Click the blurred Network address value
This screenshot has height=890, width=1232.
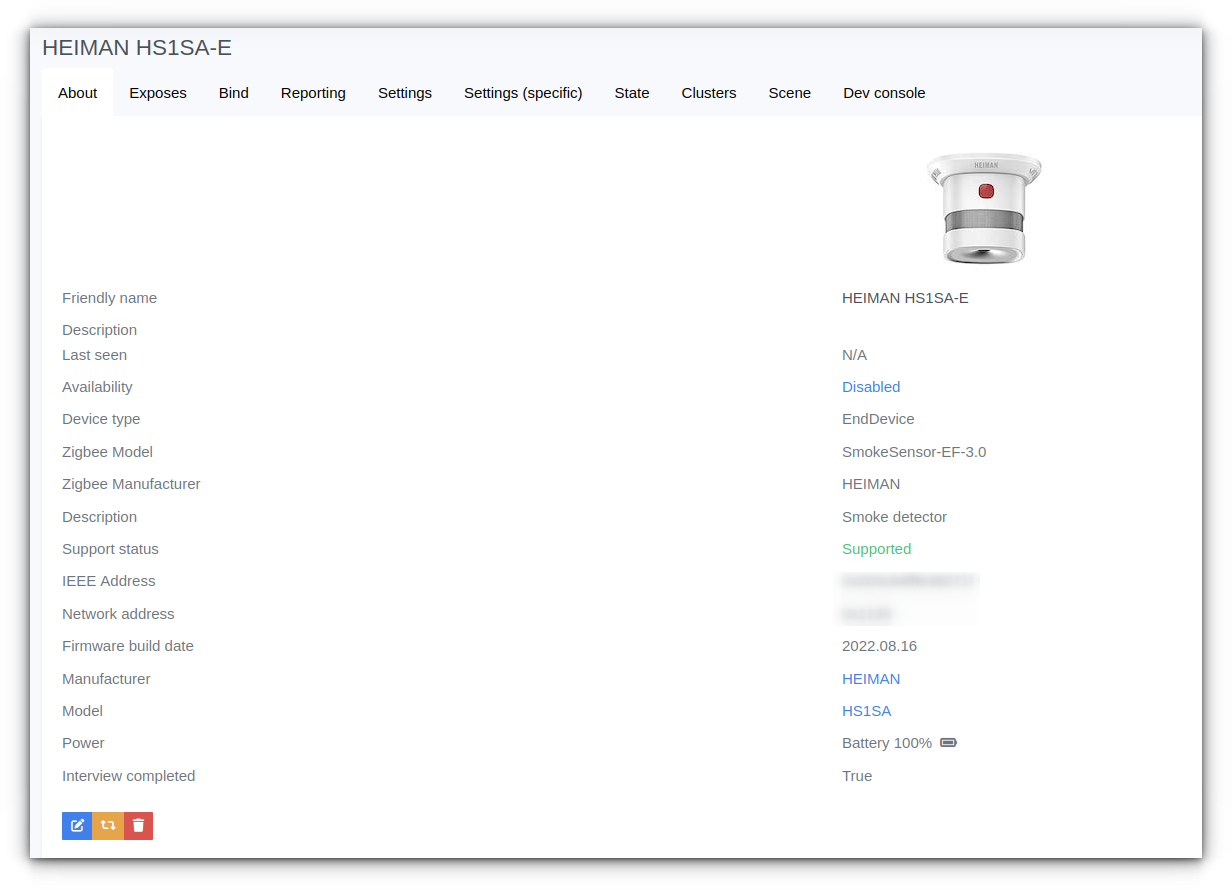click(x=867, y=614)
